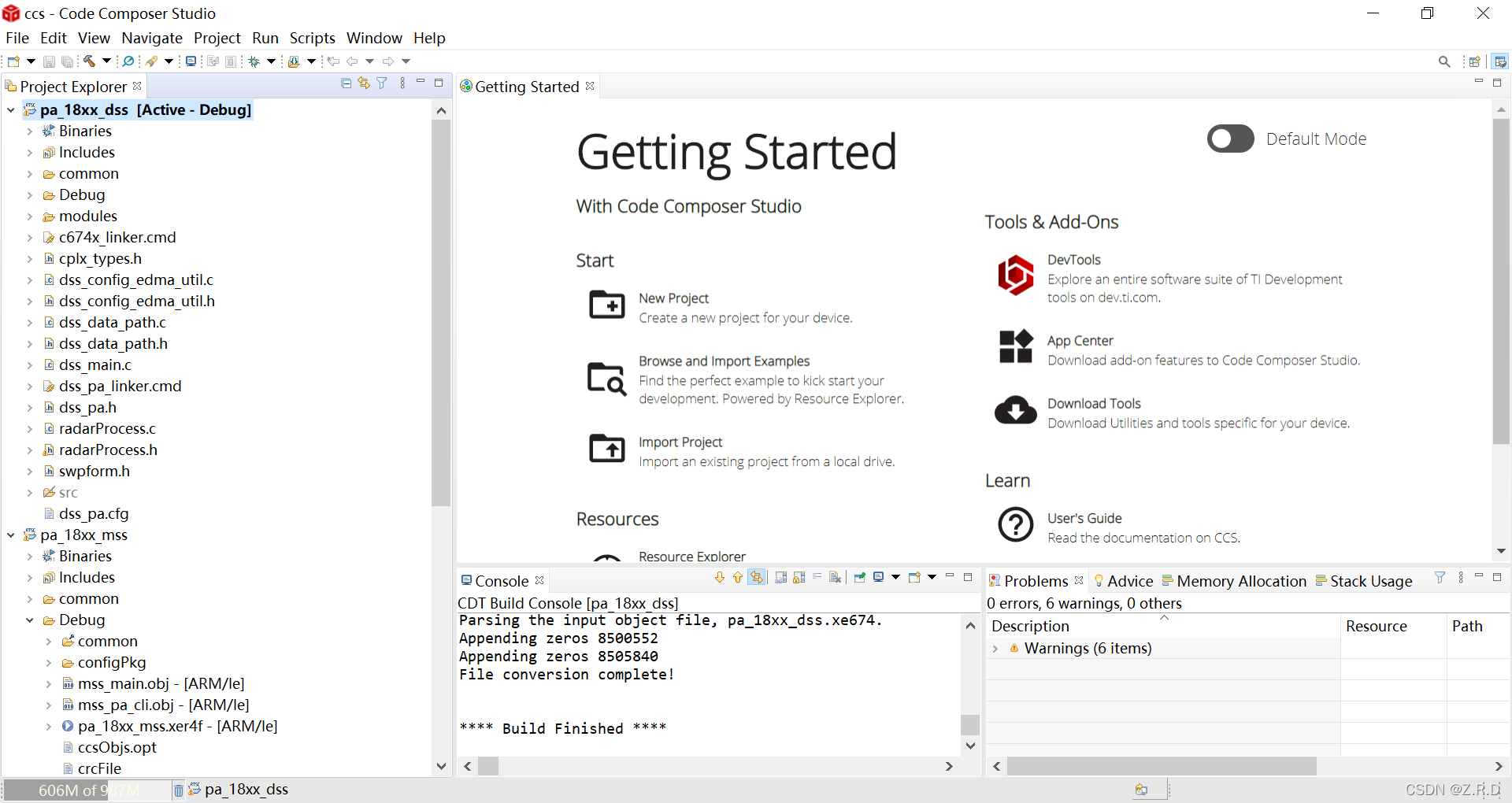This screenshot has height=803, width=1512.
Task: Open the Build hammer dropdown arrow
Action: tap(106, 61)
